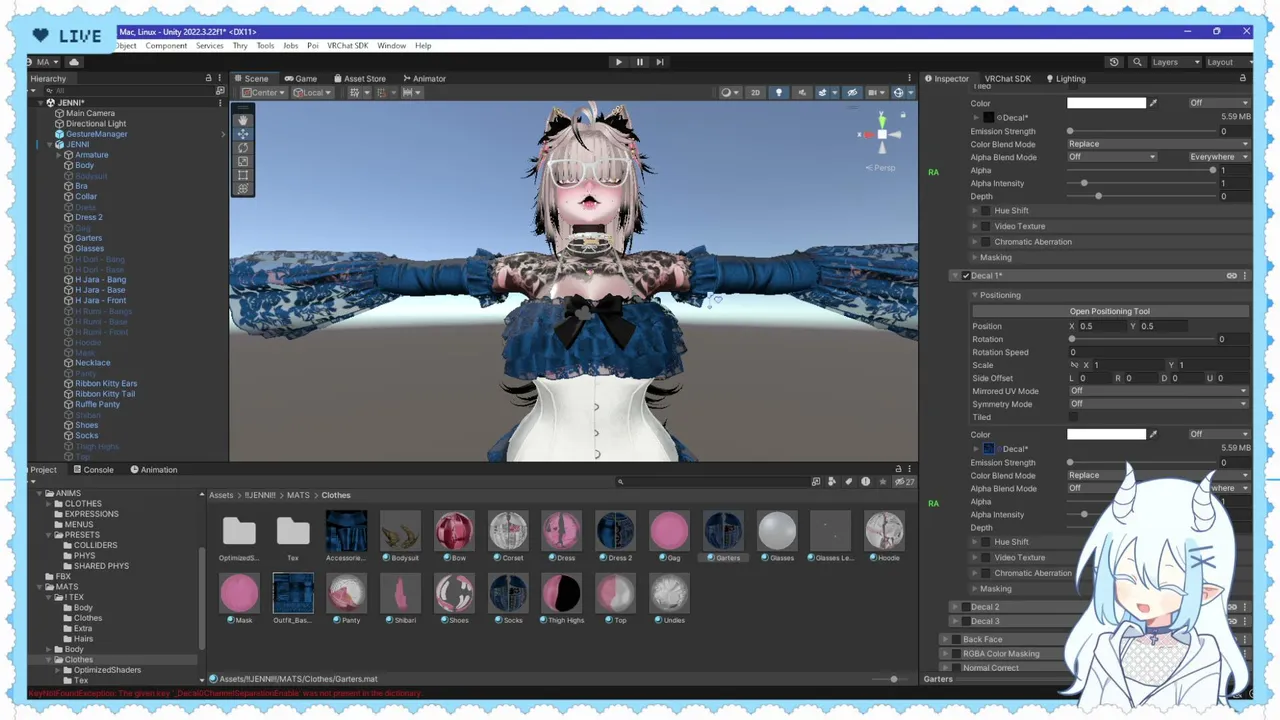Viewport: 1280px width, 720px height.
Task: Click the scene Gizmos icon
Action: (x=898, y=93)
